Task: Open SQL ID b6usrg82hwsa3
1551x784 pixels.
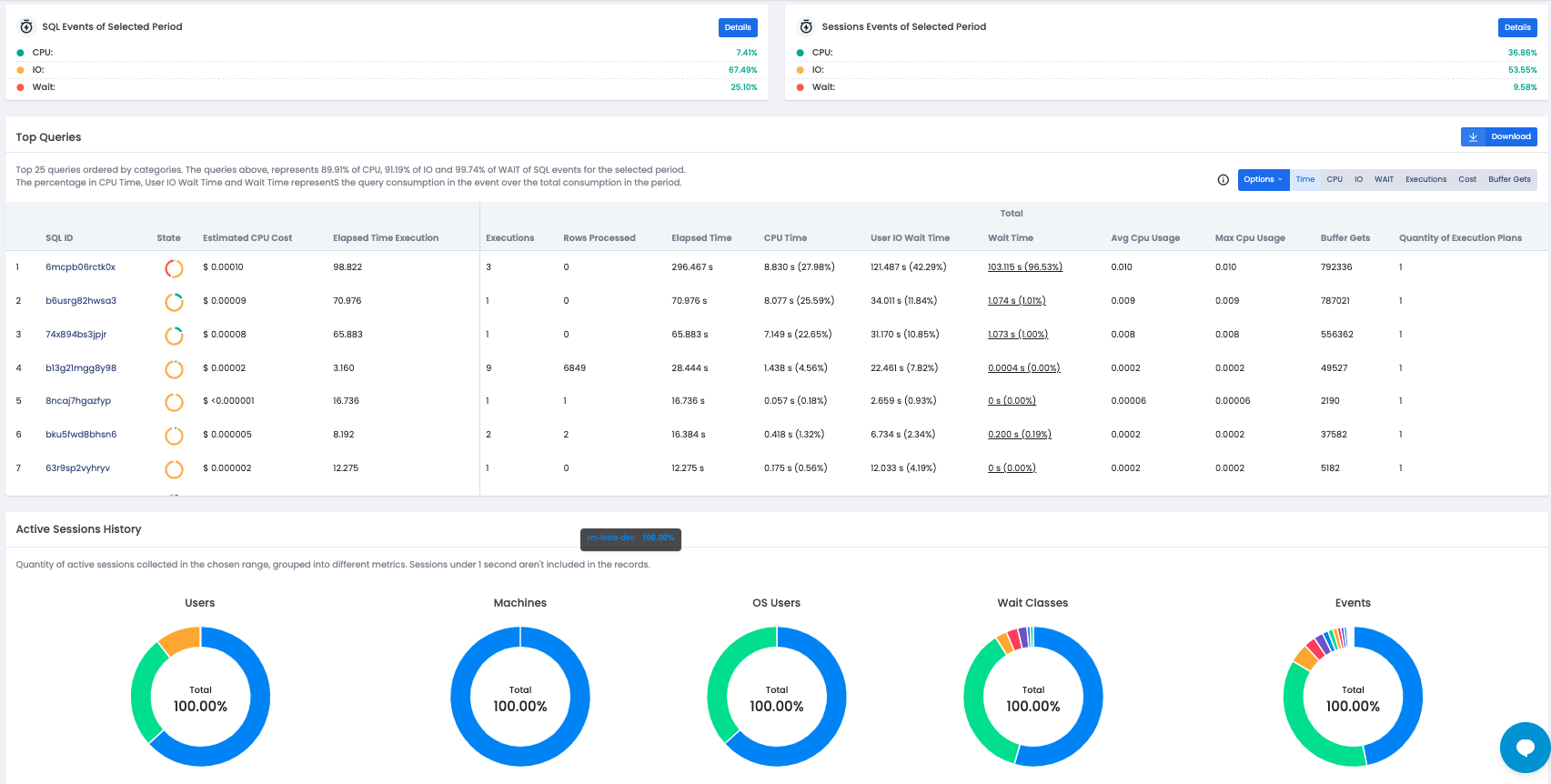Action: click(81, 301)
